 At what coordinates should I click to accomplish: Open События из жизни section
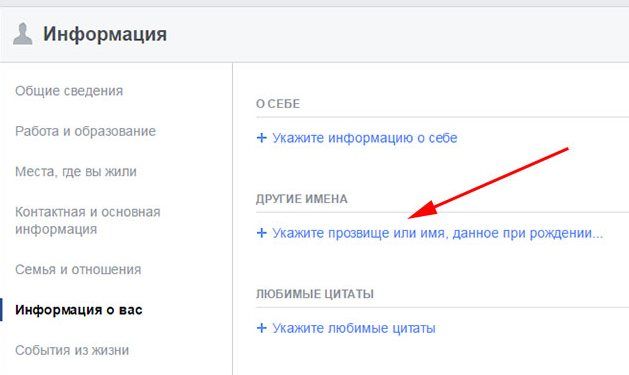click(x=72, y=351)
